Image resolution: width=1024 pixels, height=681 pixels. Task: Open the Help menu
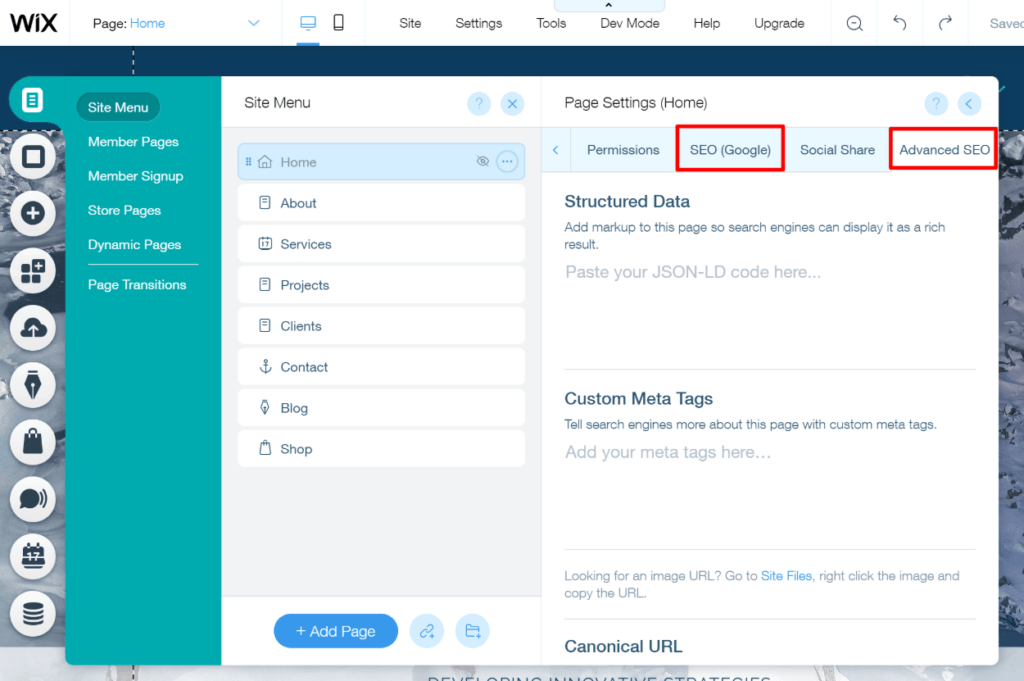click(x=707, y=24)
